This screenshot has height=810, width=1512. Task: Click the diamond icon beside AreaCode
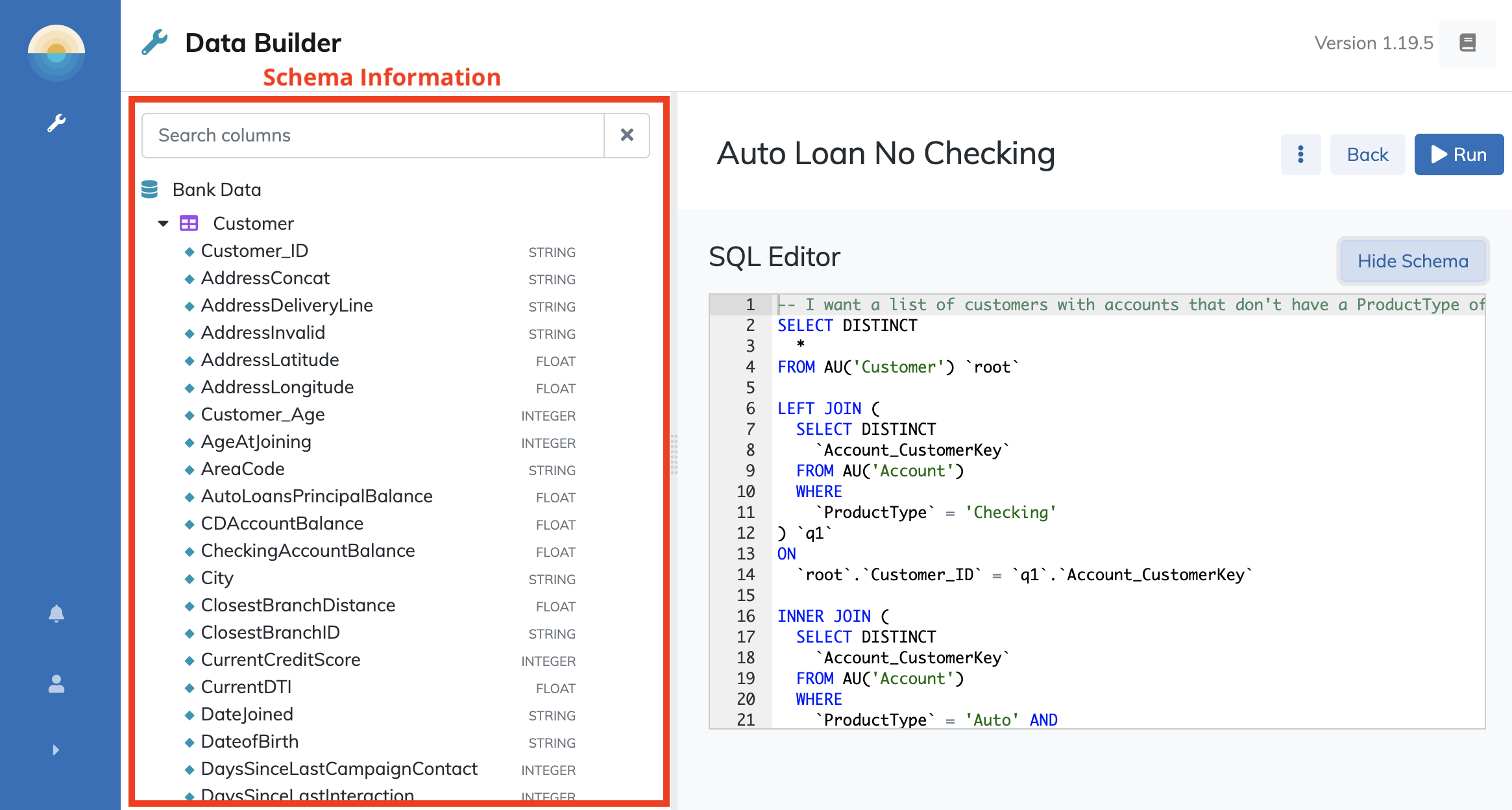coord(189,470)
